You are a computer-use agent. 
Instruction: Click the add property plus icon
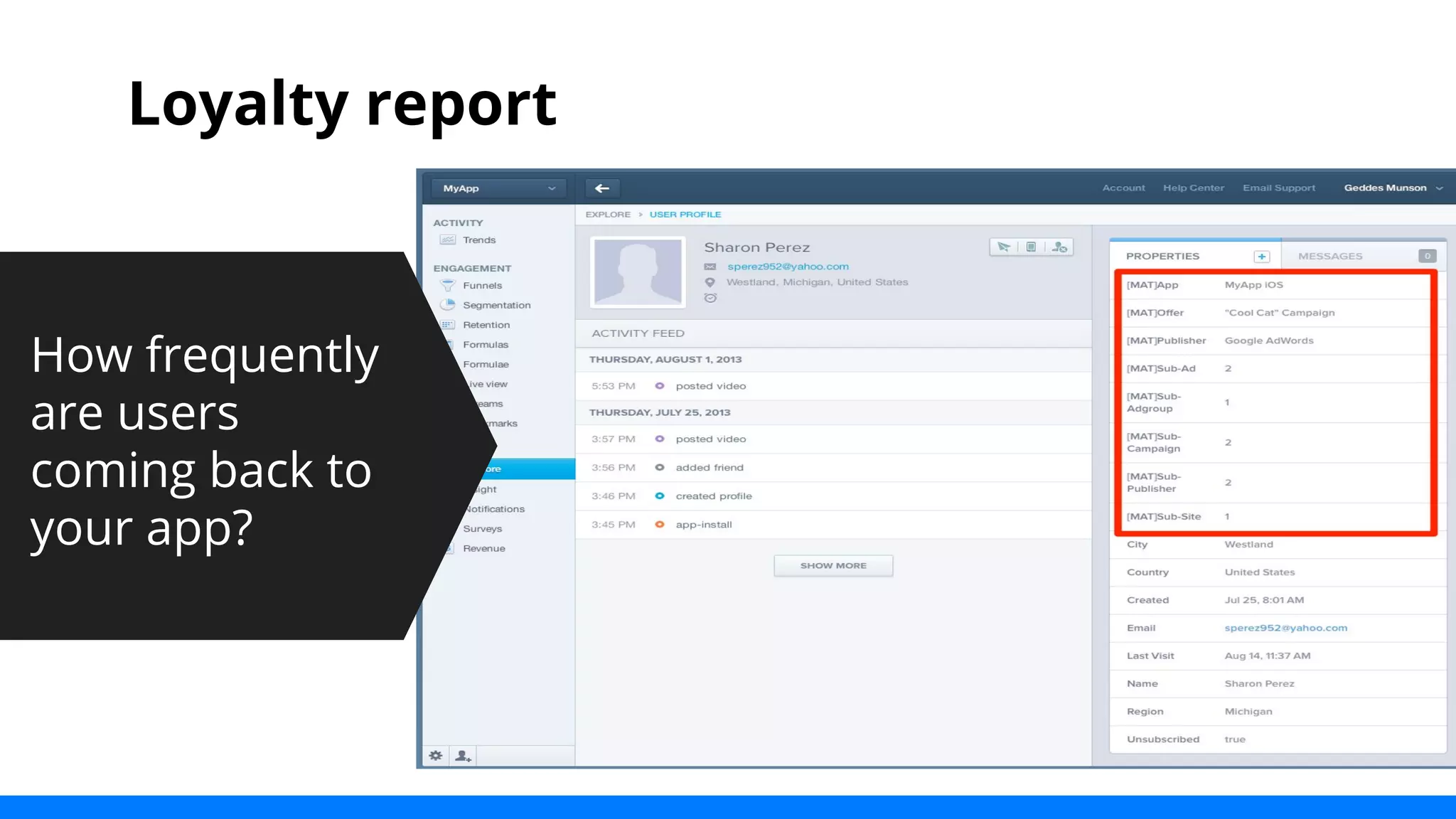click(1262, 256)
